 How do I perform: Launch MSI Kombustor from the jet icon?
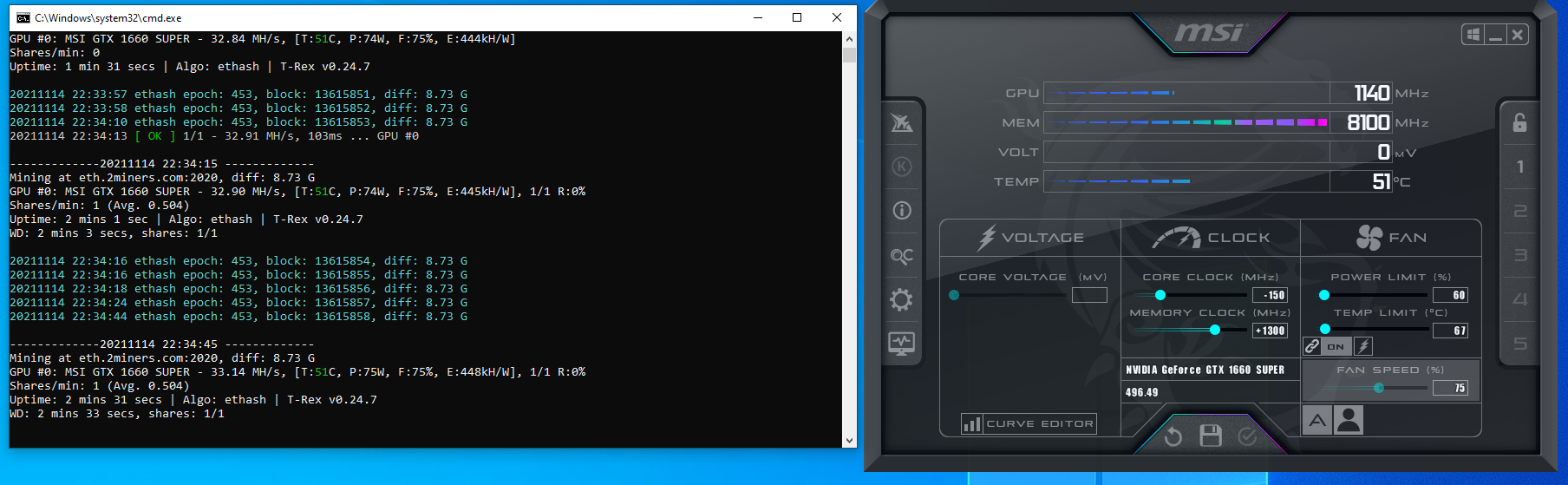point(902,122)
